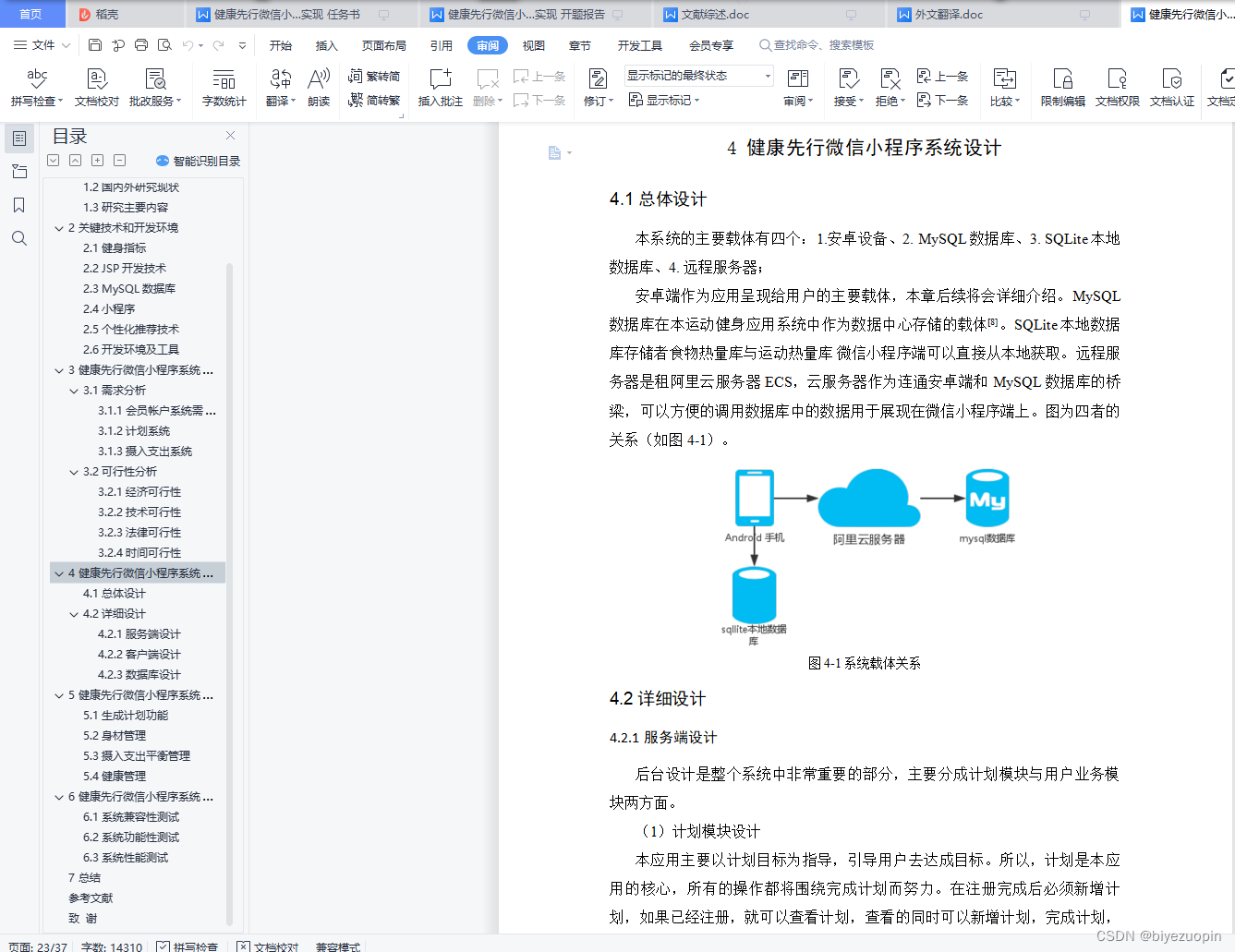This screenshot has height=952, width=1235.
Task: Collapse outline section 2 关键技术和开发环境
Action: coord(58,228)
